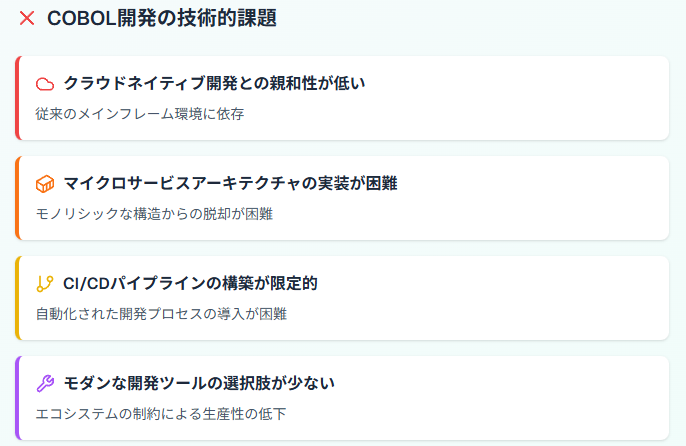Click the orange container box icon
This screenshot has width=686, height=446.
(45, 184)
